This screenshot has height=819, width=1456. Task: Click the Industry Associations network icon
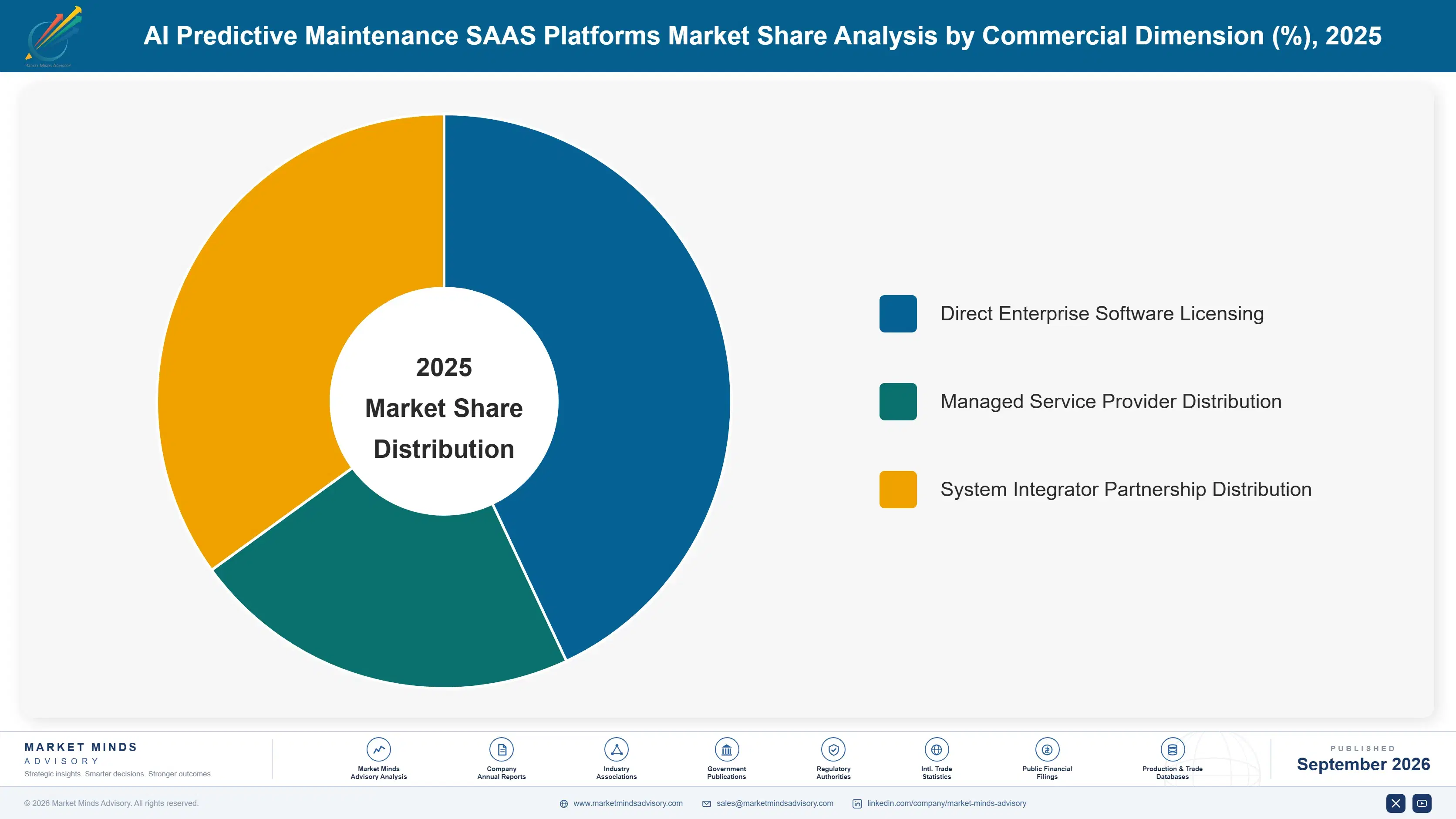pos(616,749)
